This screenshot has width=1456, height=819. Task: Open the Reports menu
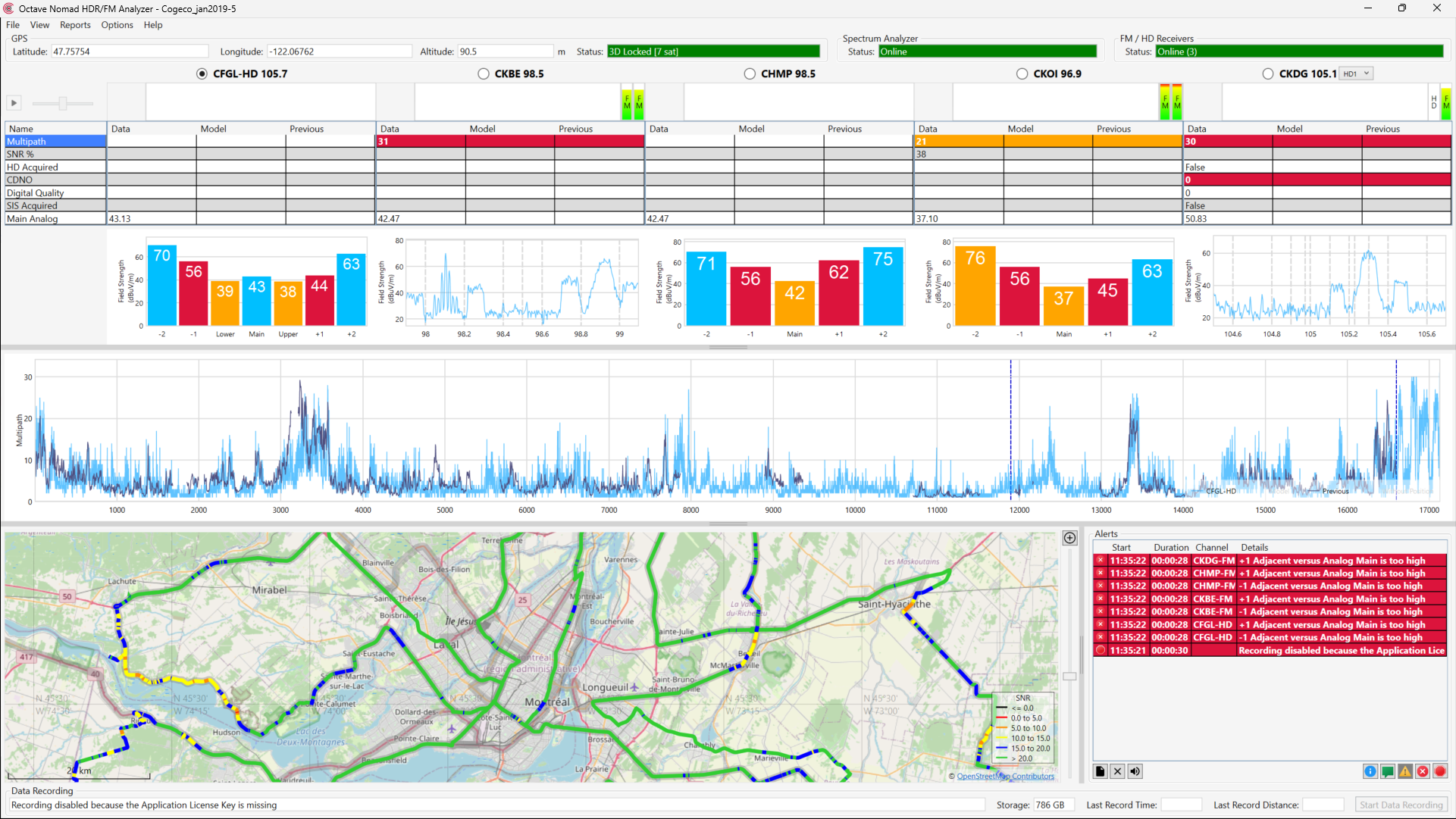(x=75, y=25)
